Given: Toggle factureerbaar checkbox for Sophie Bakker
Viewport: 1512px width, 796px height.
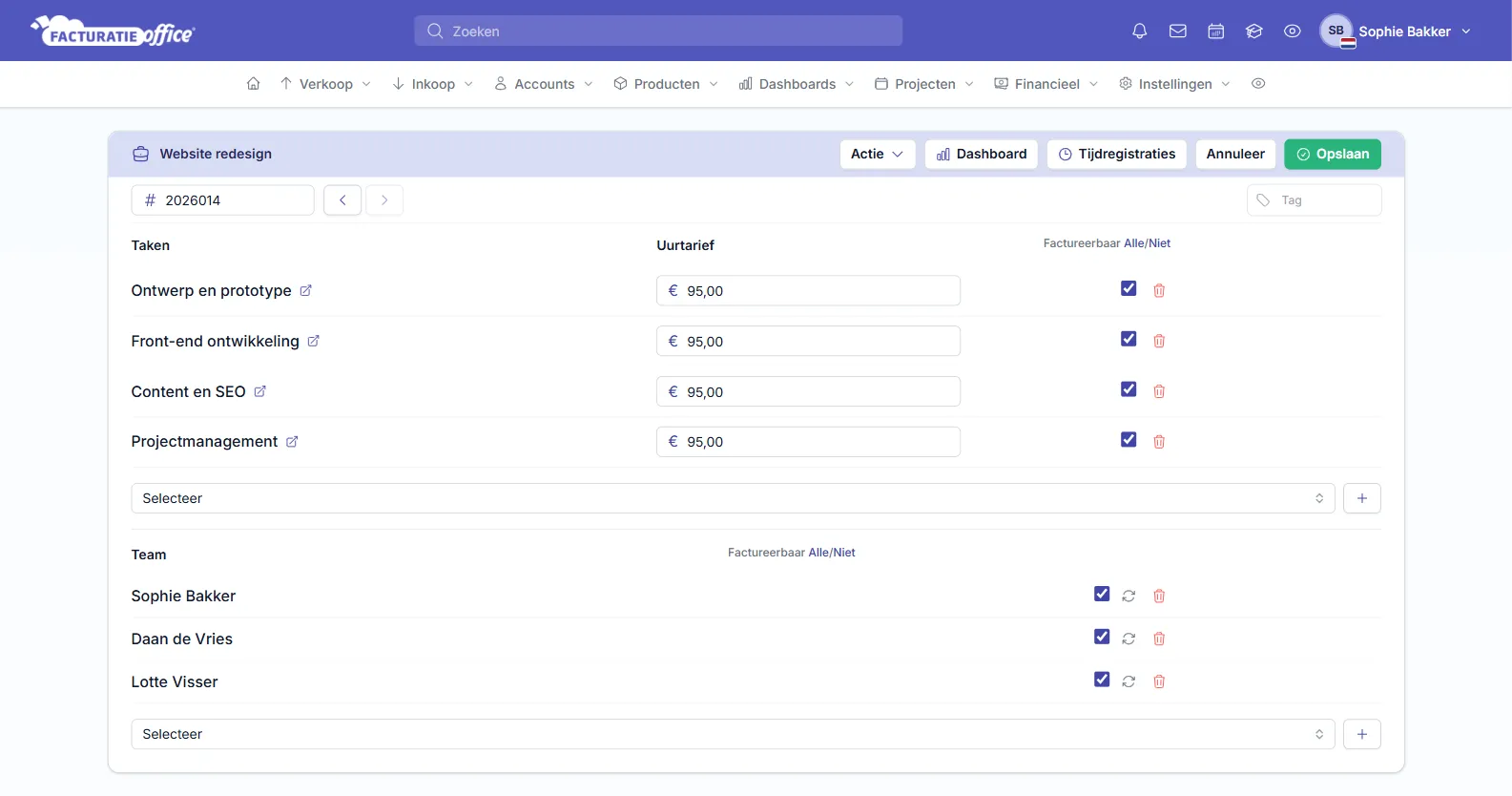Looking at the screenshot, I should (x=1102, y=594).
